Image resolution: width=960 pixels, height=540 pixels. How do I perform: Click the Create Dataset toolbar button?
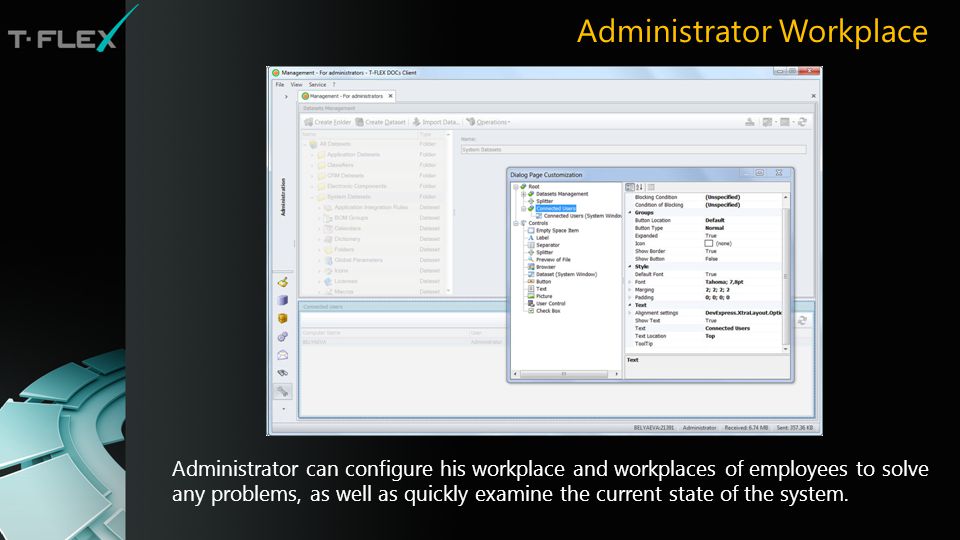point(380,122)
